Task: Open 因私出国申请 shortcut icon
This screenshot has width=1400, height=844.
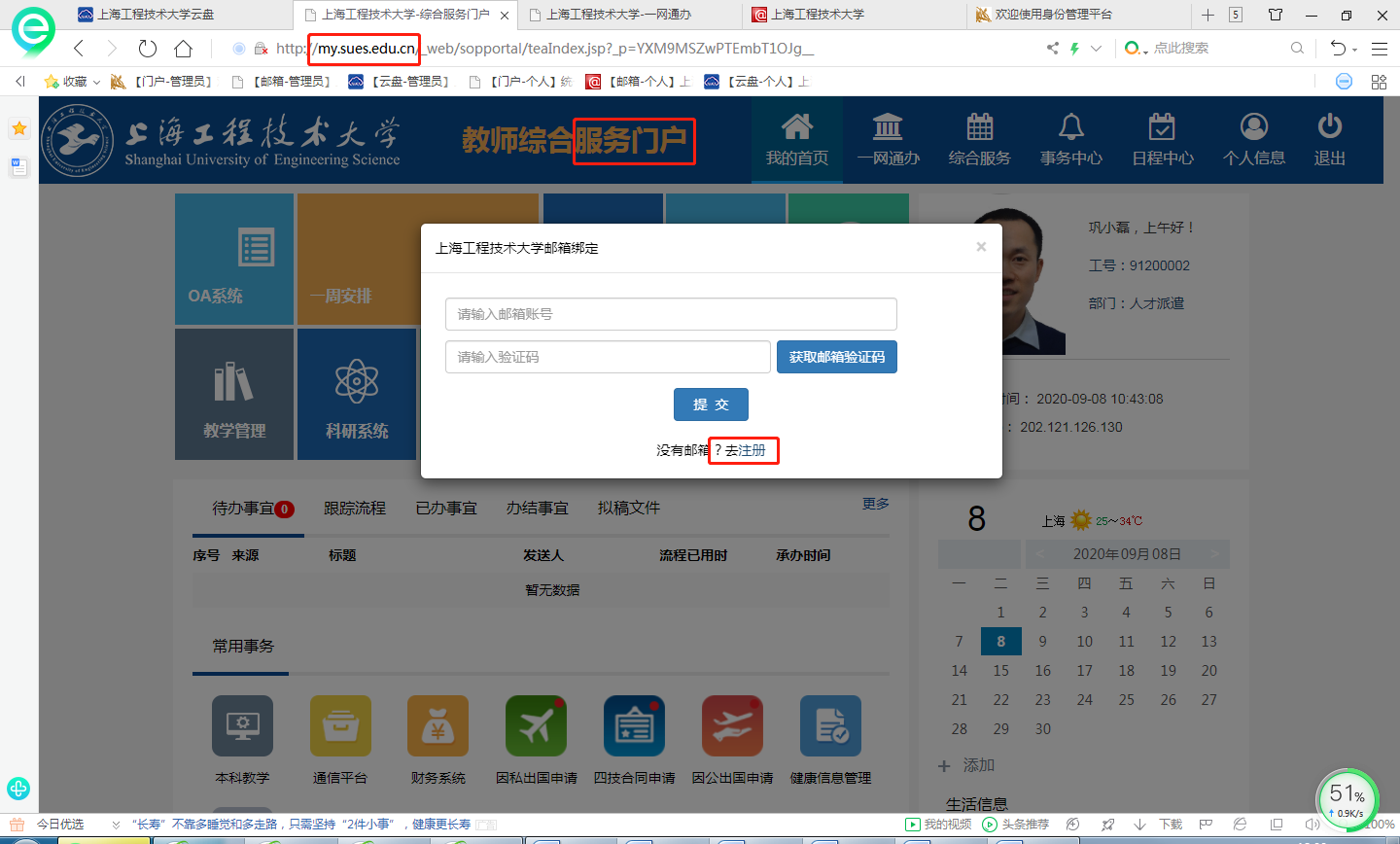Action: click(x=536, y=725)
